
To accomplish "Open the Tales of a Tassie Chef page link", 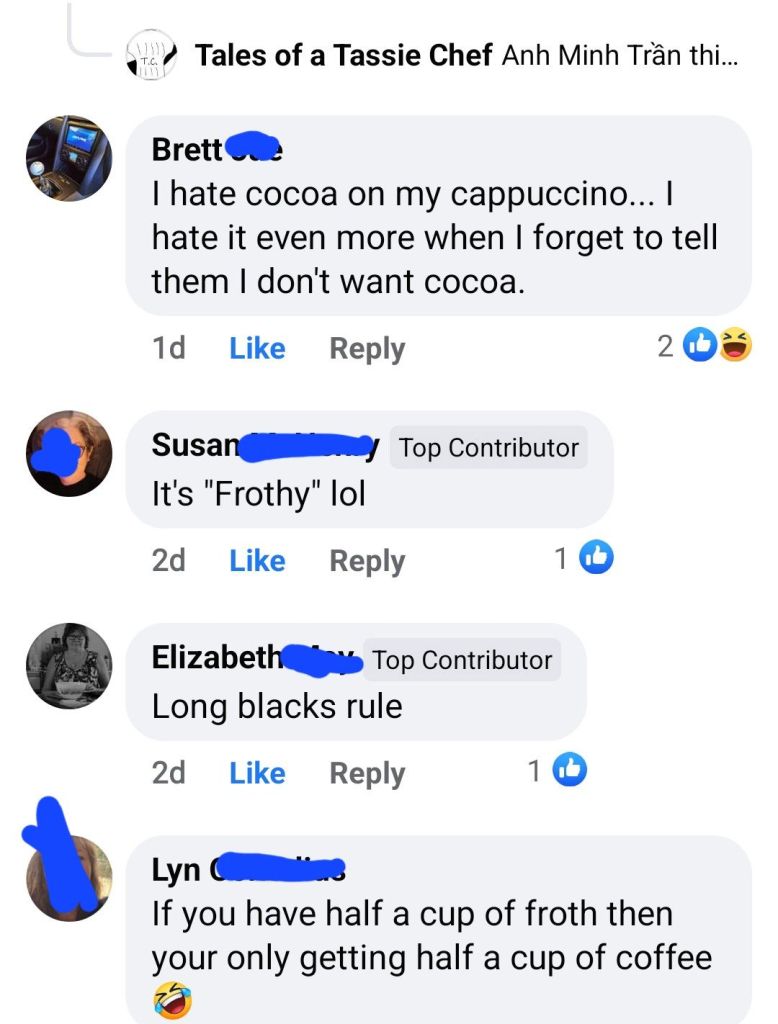I will coord(344,55).
